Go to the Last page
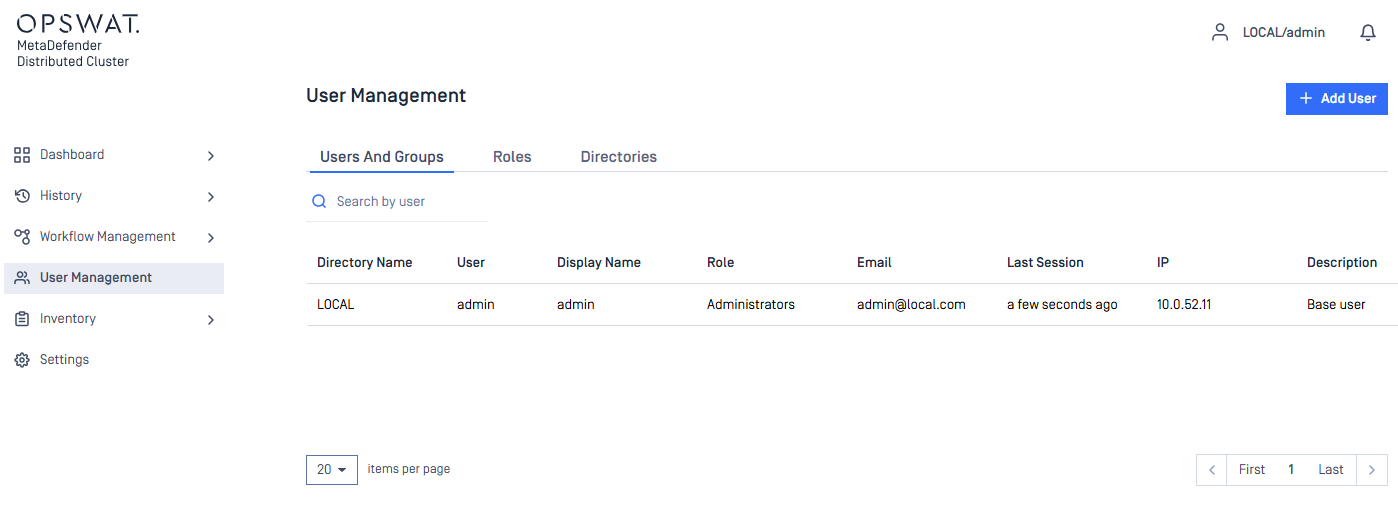Image resolution: width=1398 pixels, height=512 pixels. click(x=1330, y=470)
